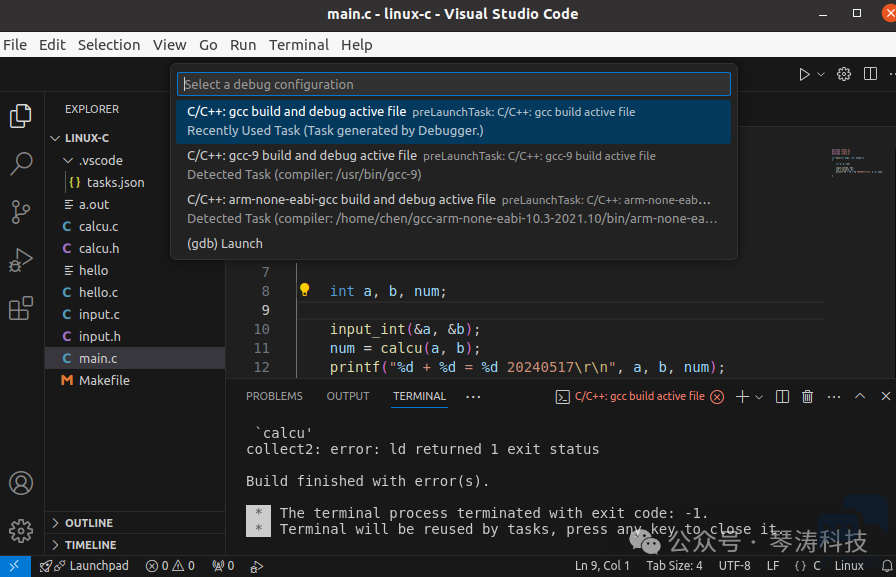Click the debug status bar icon
The height and width of the screenshot is (577, 896).
(x=257, y=566)
